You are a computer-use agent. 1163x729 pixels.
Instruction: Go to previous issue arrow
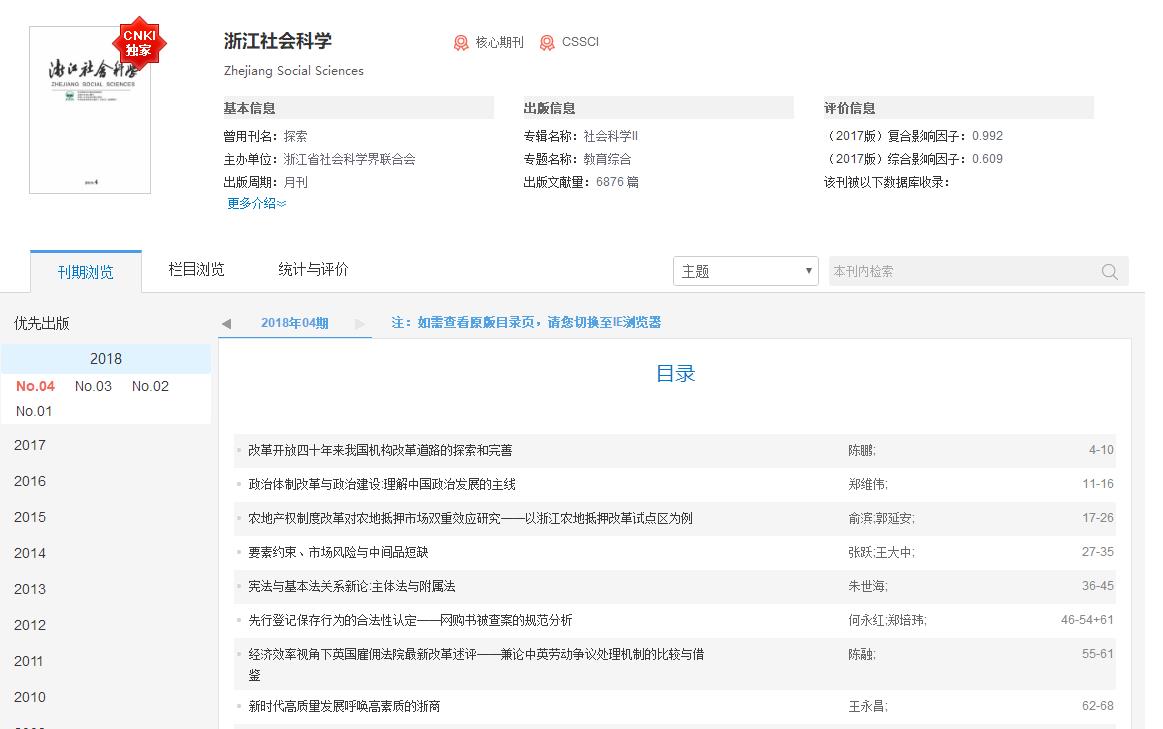tap(226, 323)
